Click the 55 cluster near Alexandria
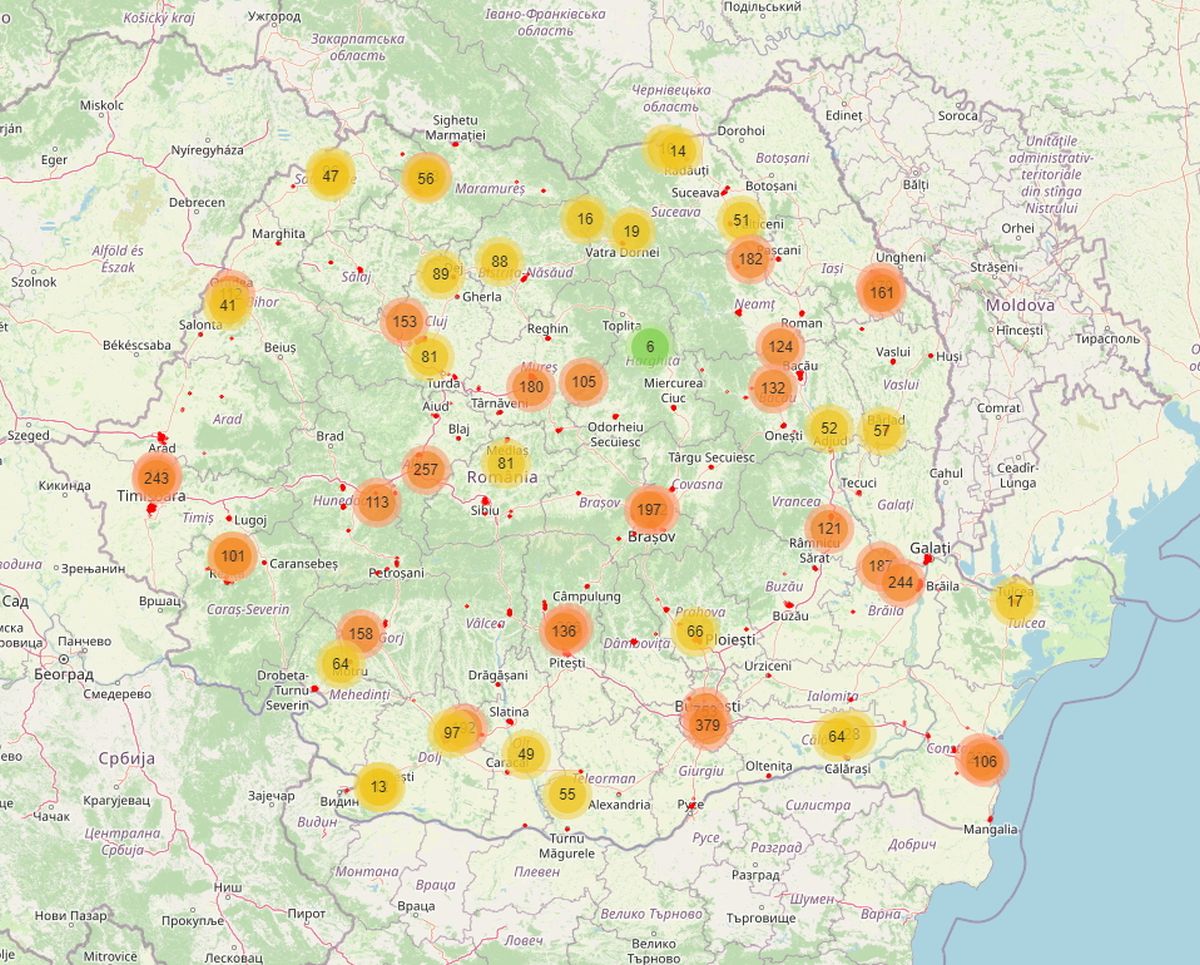This screenshot has width=1200, height=965. pyautogui.click(x=568, y=795)
